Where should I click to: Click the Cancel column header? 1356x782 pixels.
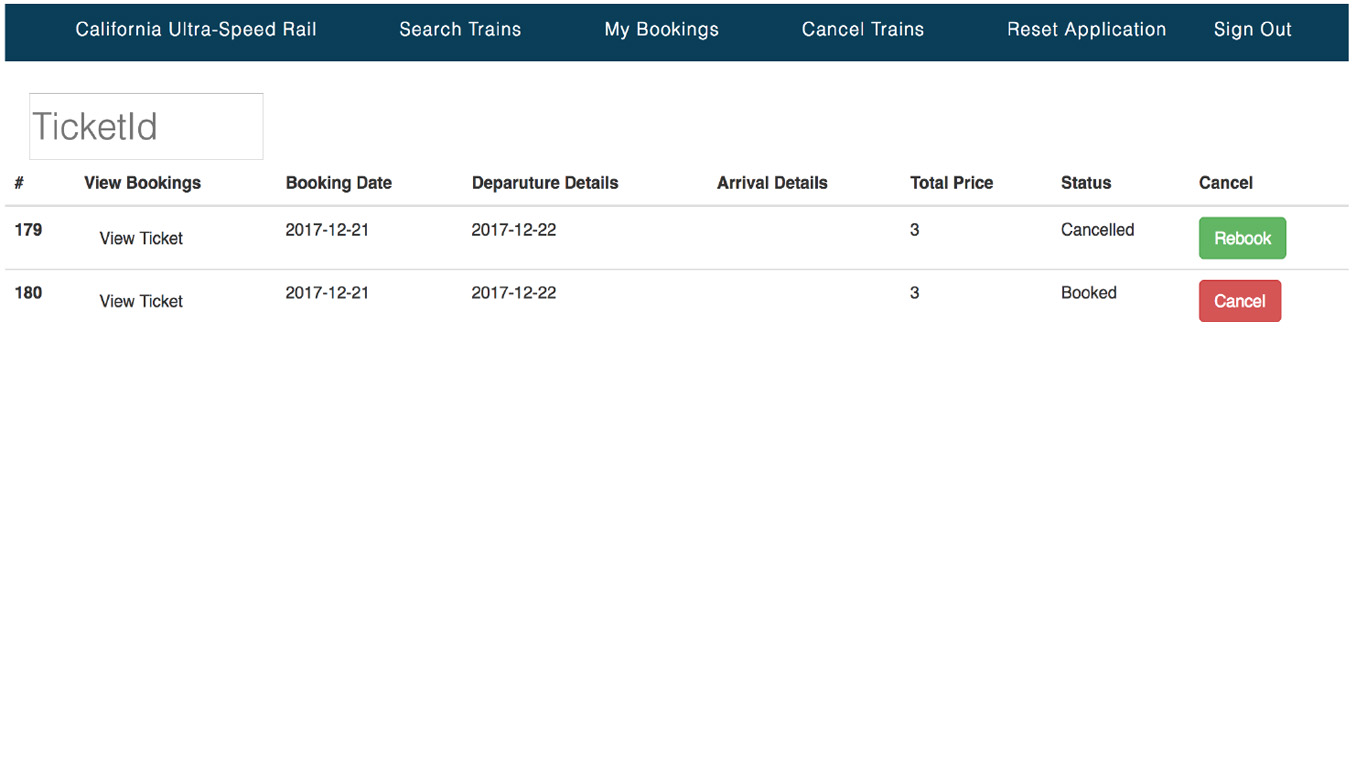tap(1226, 183)
